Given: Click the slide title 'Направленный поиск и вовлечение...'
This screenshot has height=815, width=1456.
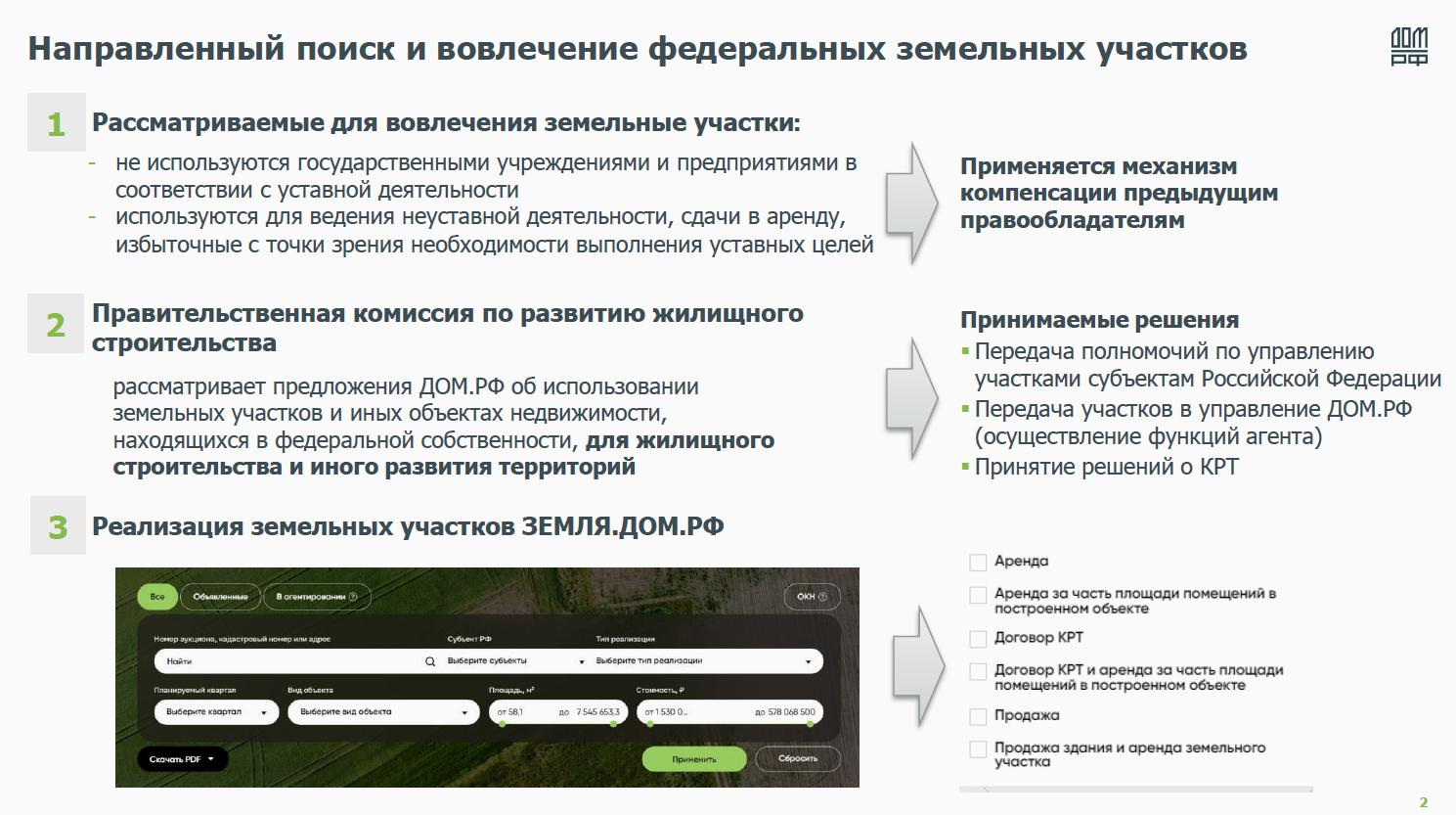Looking at the screenshot, I should pyautogui.click(x=638, y=49).
